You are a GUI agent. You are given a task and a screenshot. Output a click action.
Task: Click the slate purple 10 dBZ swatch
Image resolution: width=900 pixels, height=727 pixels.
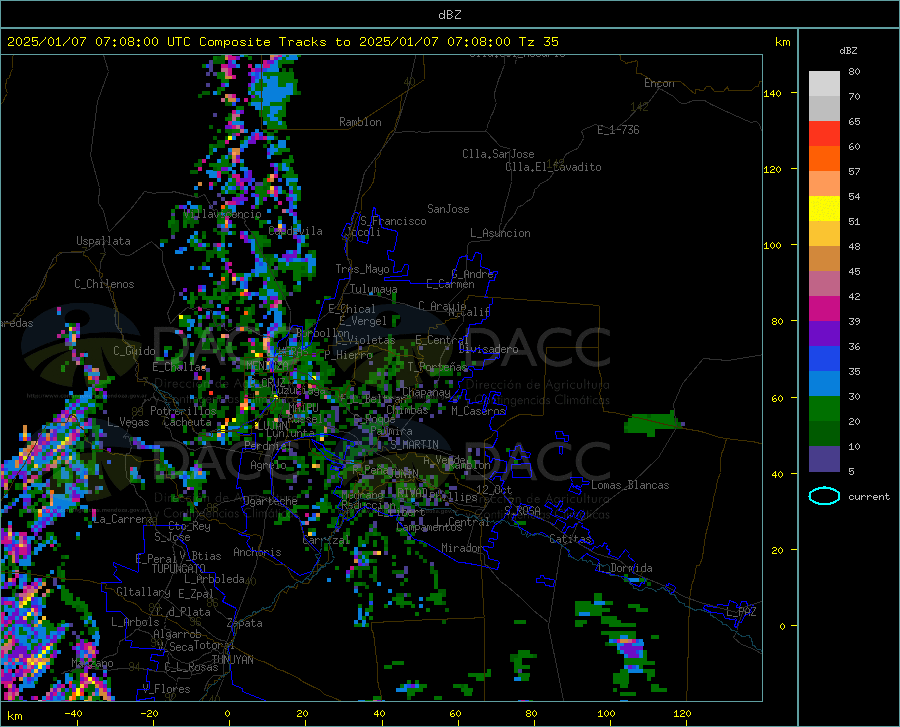[824, 458]
